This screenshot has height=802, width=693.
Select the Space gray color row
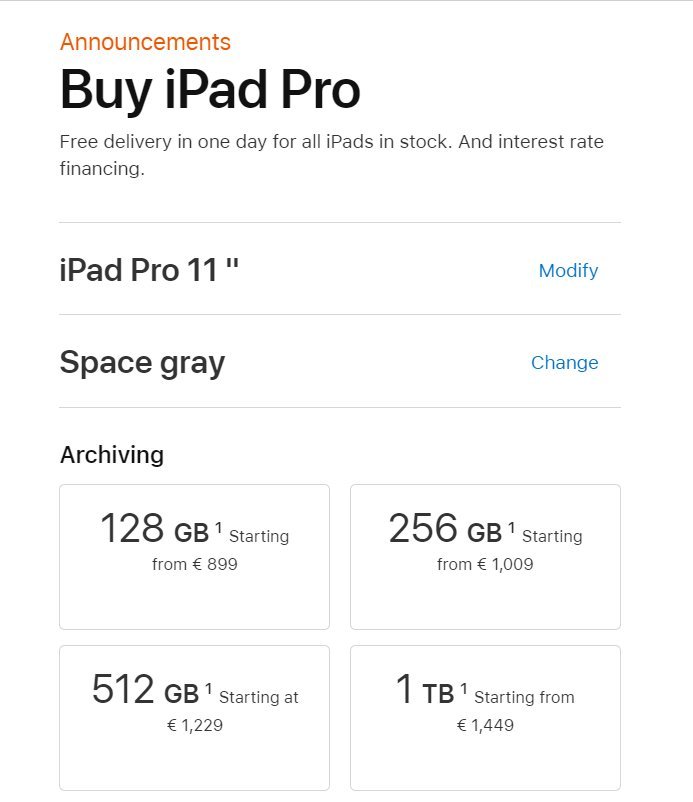142,362
